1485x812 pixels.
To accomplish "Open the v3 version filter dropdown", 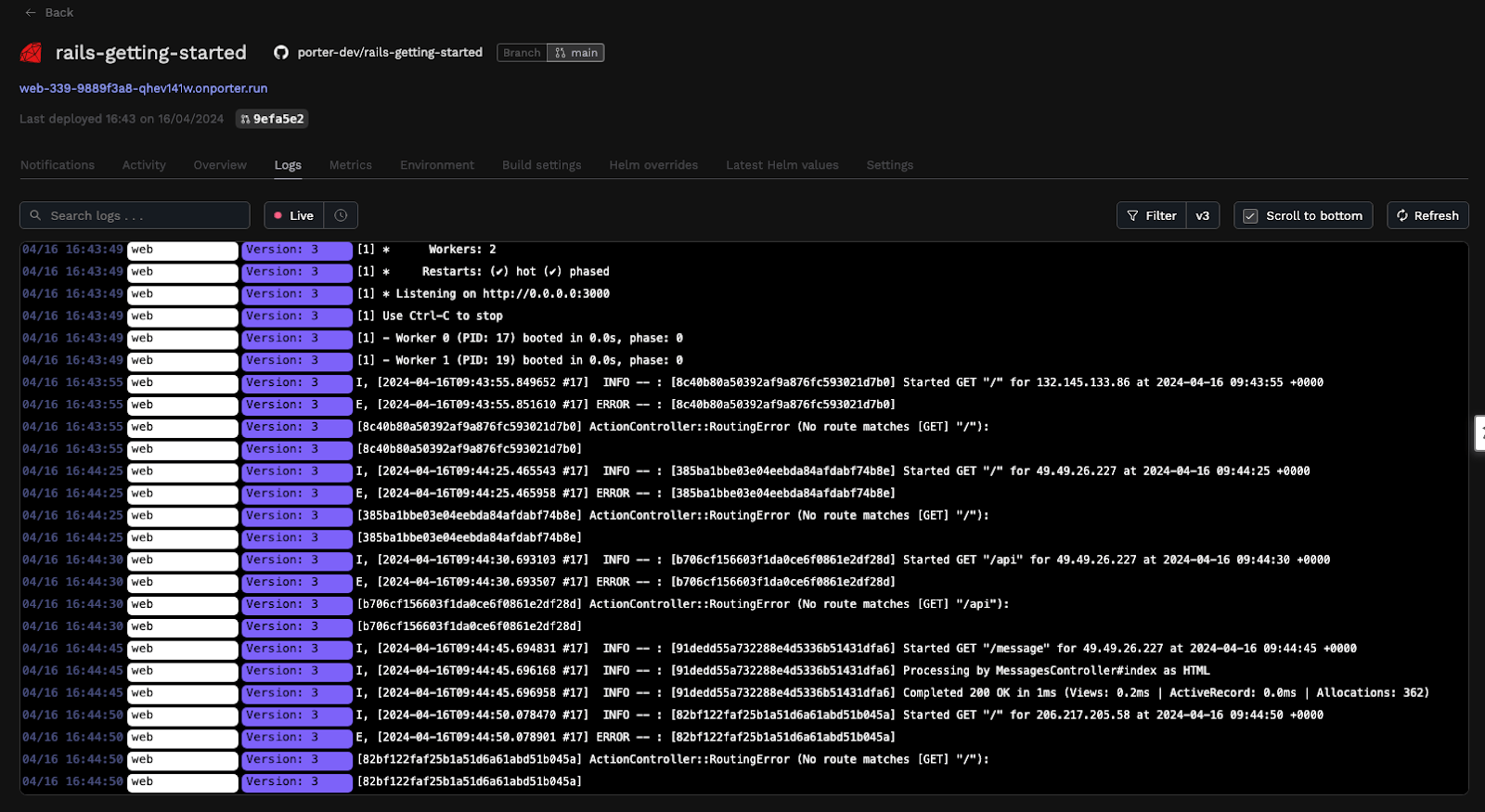I will tap(1203, 215).
